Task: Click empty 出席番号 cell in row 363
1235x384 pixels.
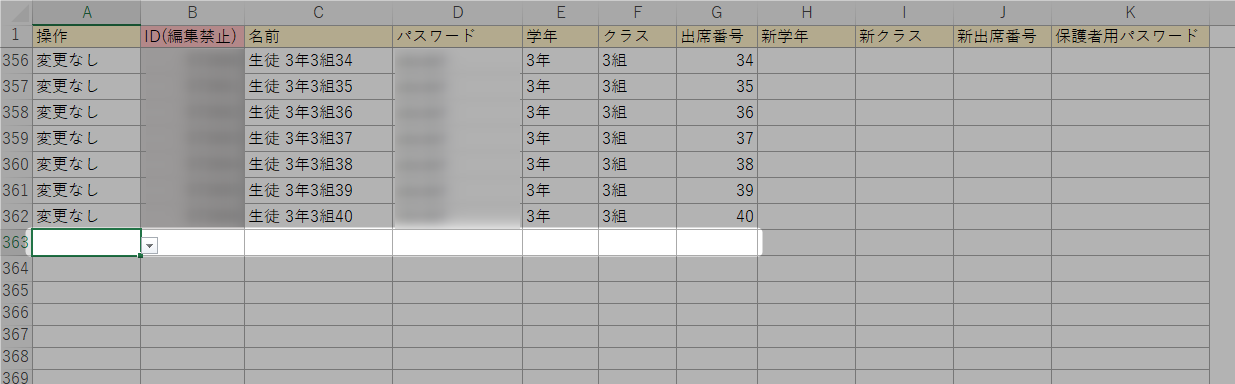Action: (716, 242)
